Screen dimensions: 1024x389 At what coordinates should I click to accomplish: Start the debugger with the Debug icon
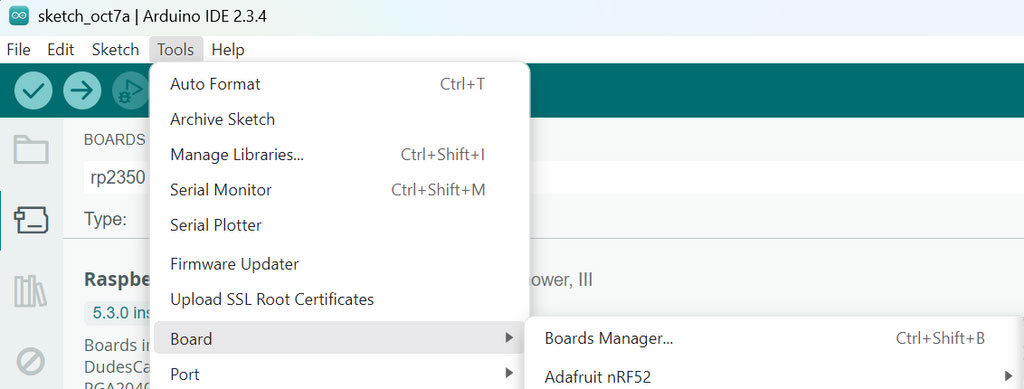pos(131,90)
